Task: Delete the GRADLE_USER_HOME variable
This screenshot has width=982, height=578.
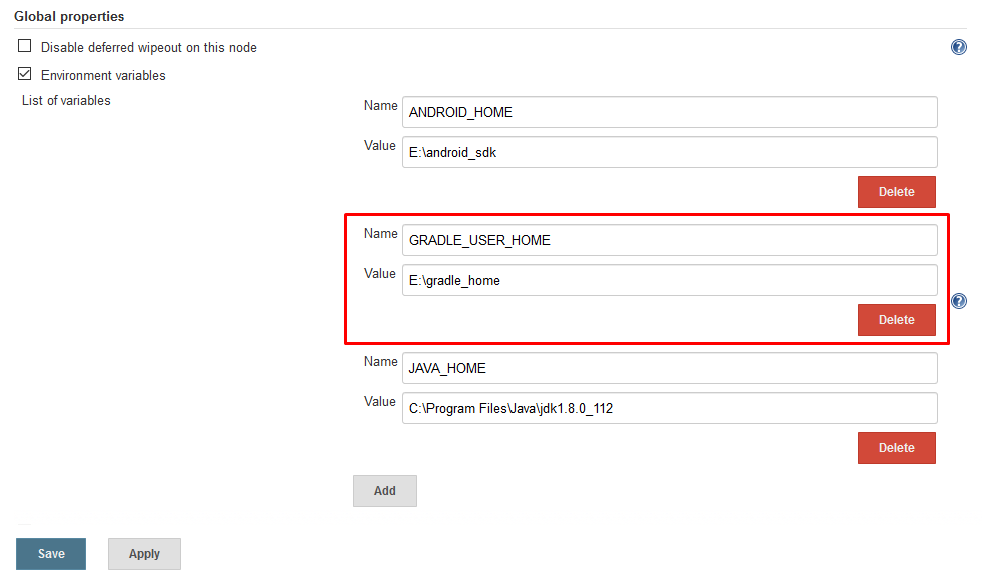Action: pyautogui.click(x=896, y=319)
